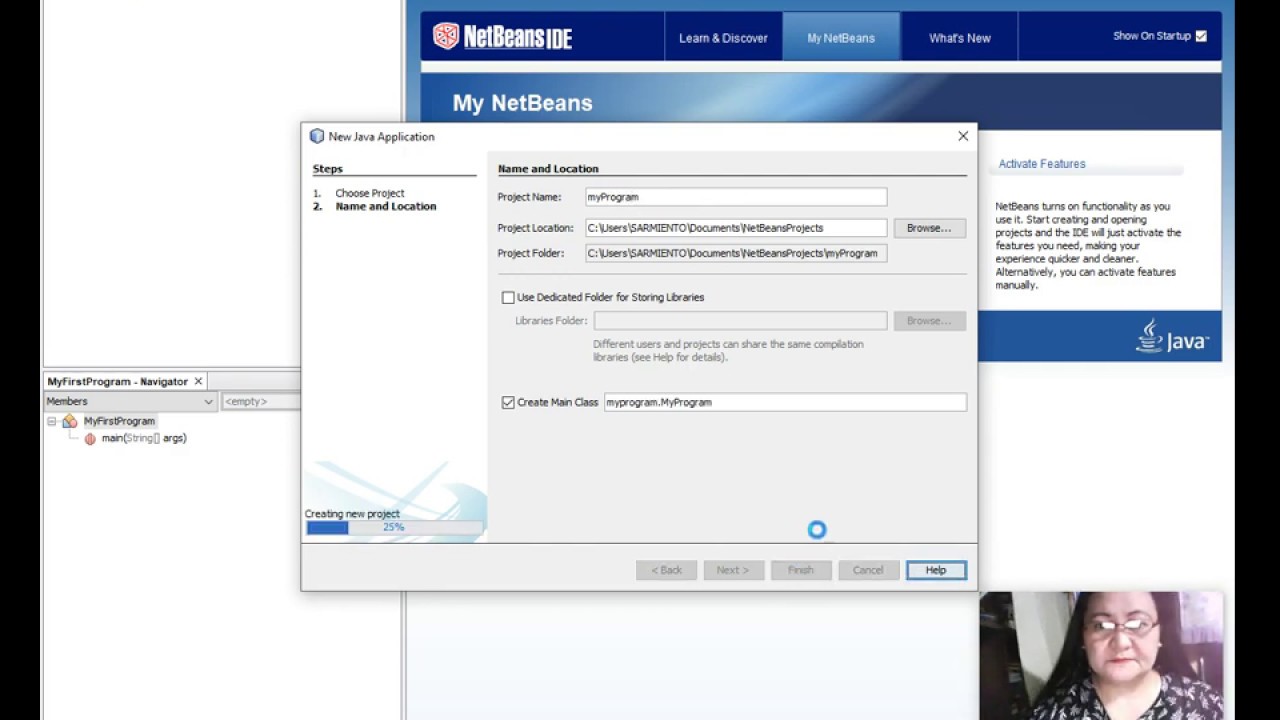Screen dimensions: 1280x720
Task: Select main(String[] args) in Navigator
Action: (144, 438)
